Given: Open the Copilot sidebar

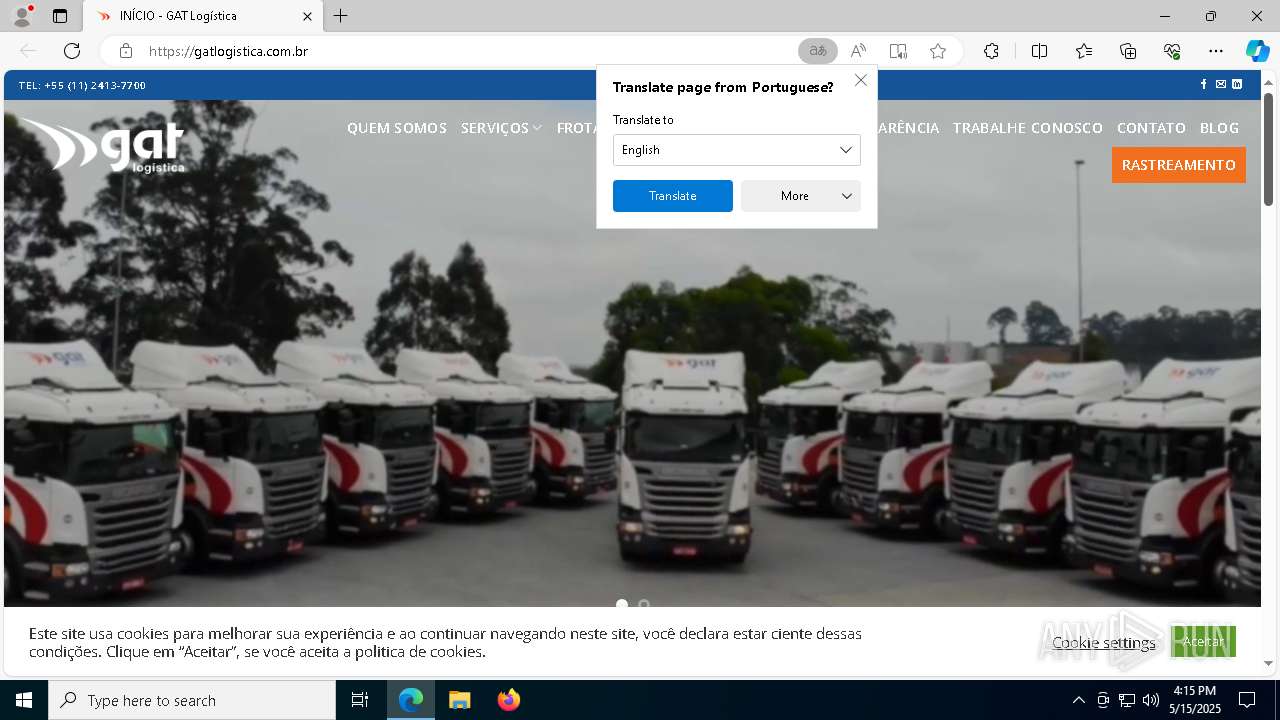Looking at the screenshot, I should point(1257,51).
